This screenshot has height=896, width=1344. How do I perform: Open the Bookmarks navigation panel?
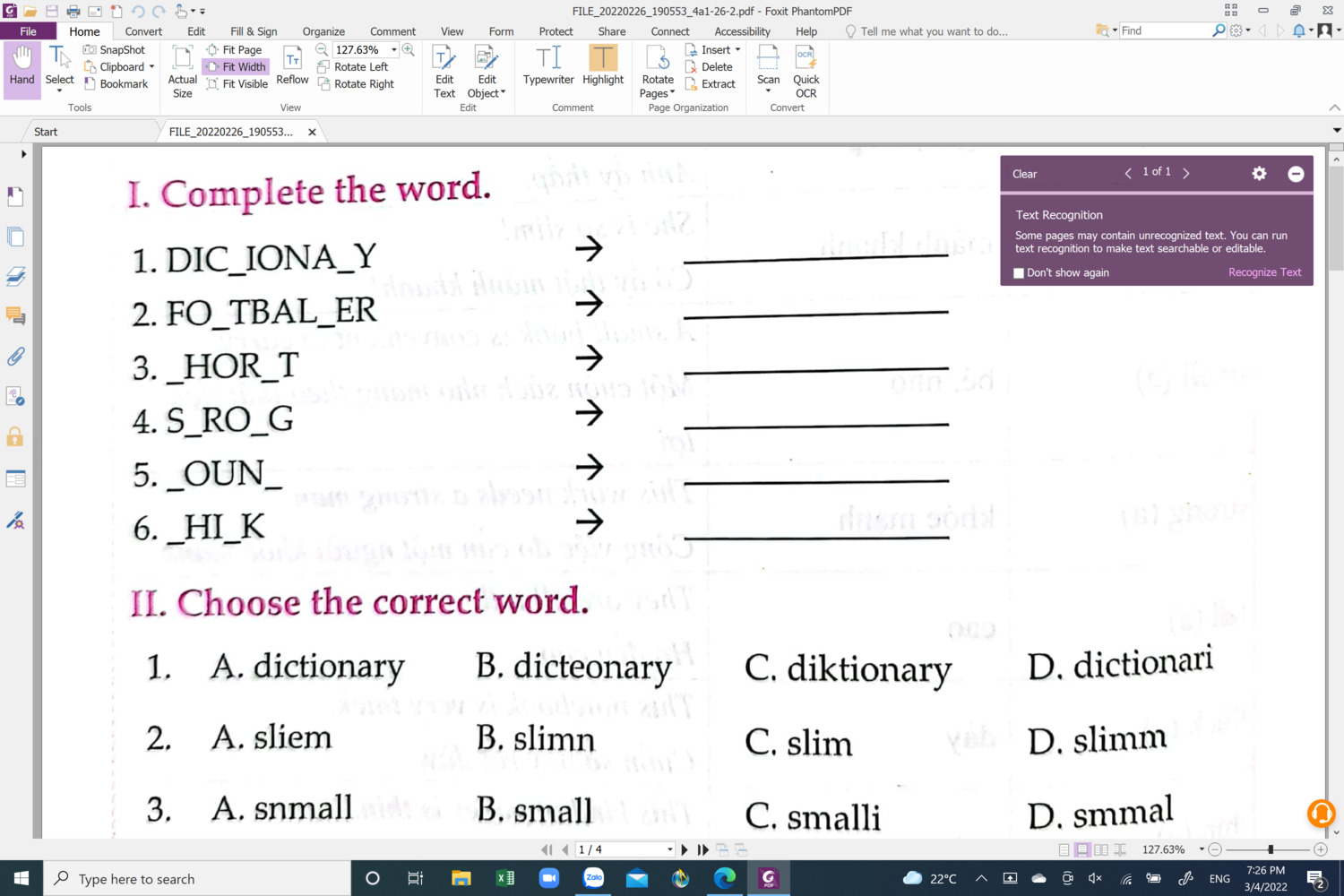15,196
